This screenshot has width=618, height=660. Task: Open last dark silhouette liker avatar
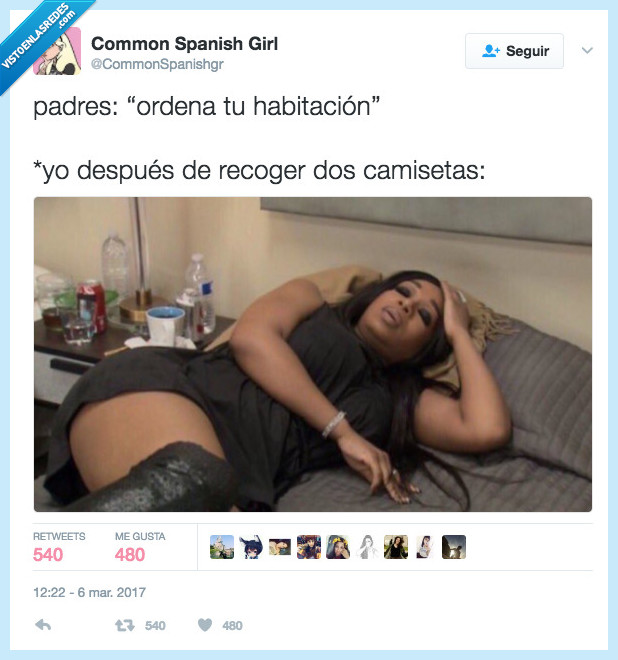(454, 547)
